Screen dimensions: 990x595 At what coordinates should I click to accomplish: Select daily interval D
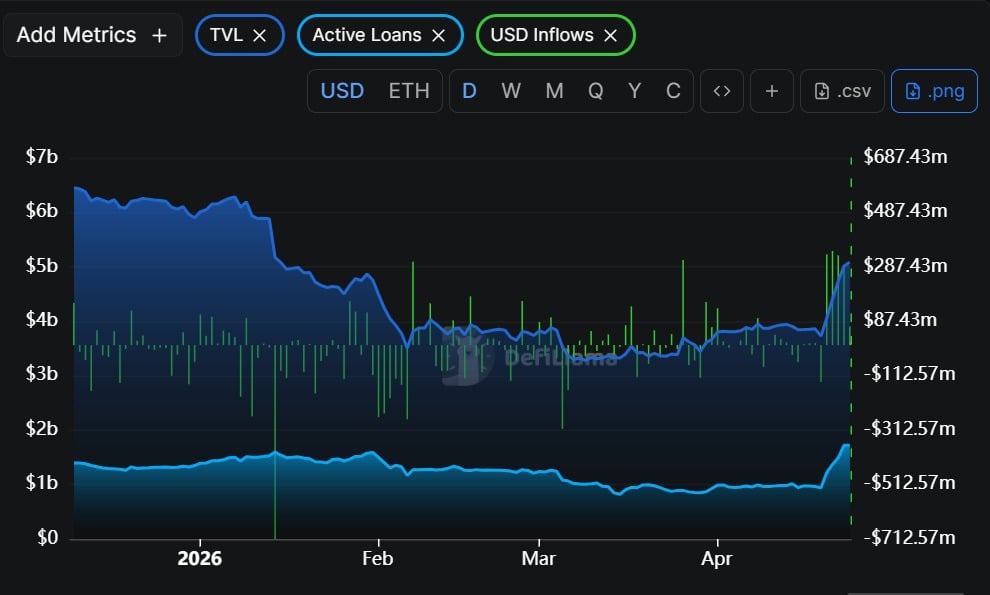[469, 91]
